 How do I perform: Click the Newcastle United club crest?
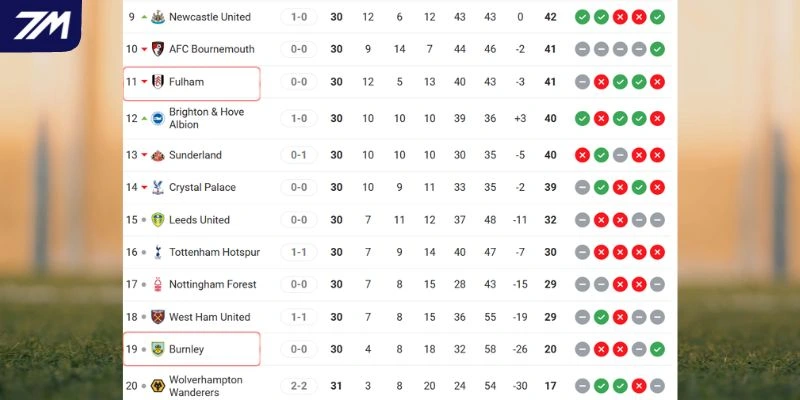[x=157, y=17]
